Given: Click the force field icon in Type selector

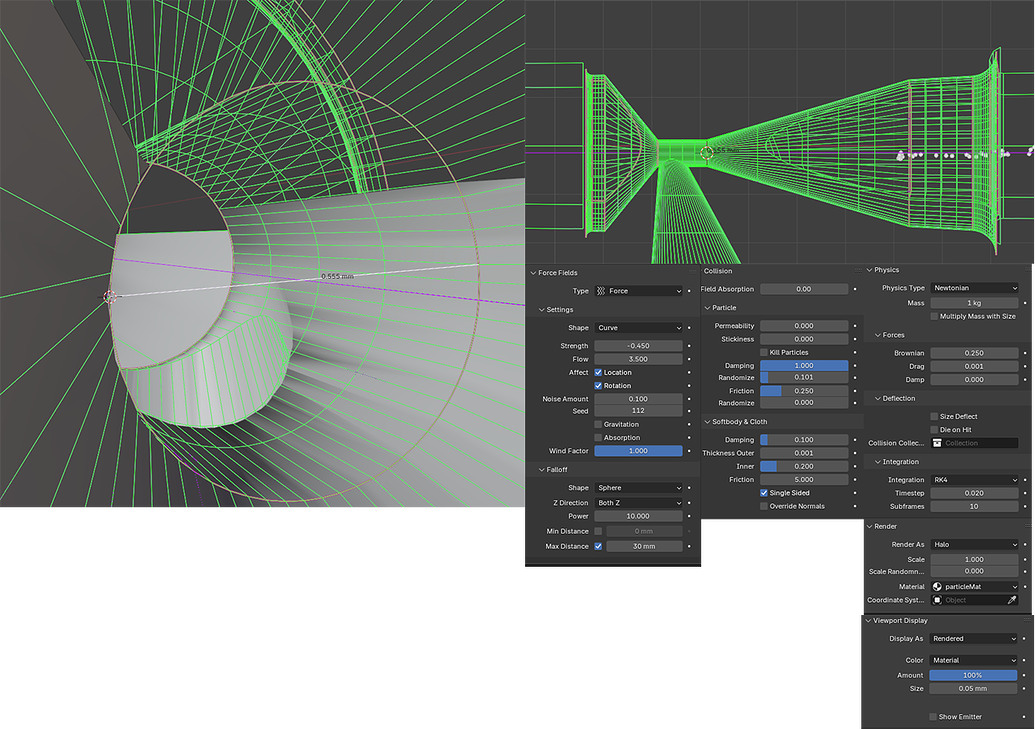Looking at the screenshot, I should [x=601, y=291].
